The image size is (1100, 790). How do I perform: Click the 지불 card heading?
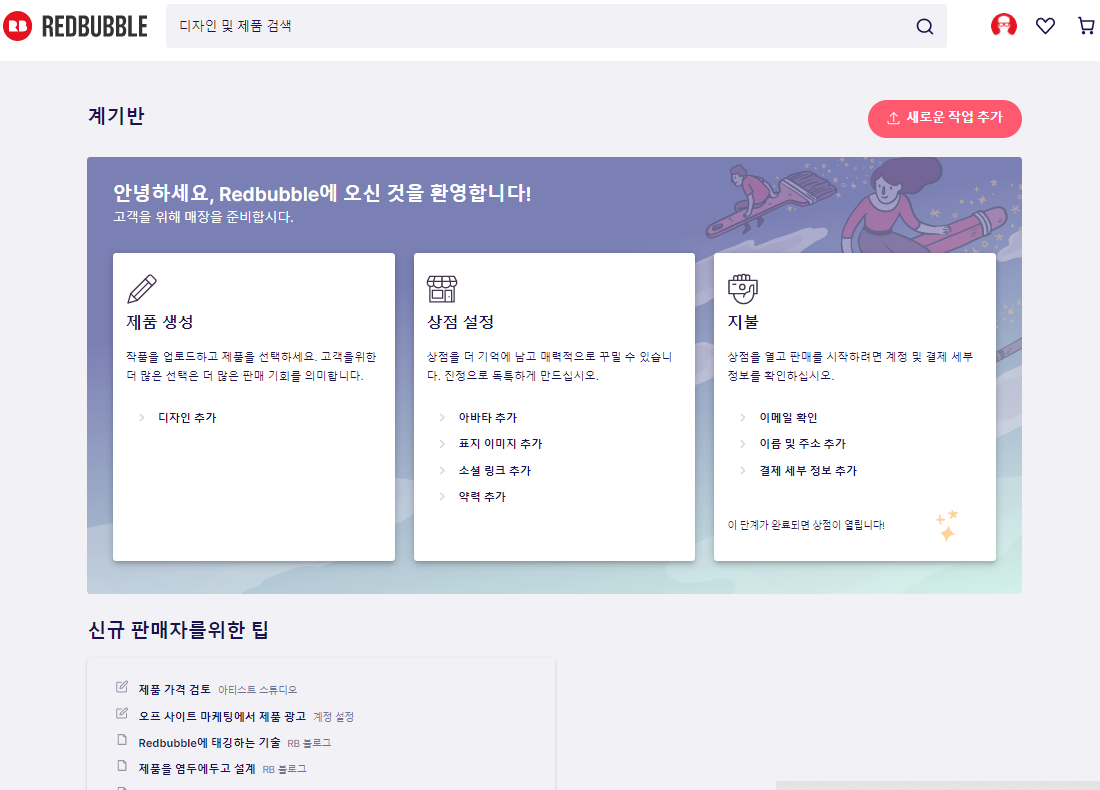743,322
